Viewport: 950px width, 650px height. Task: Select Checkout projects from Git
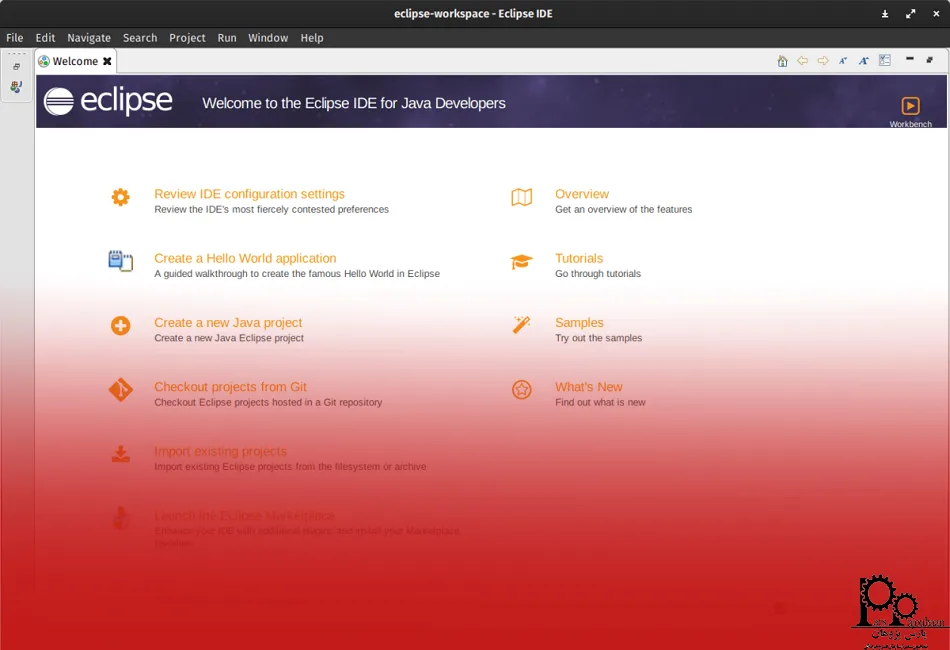coord(230,387)
